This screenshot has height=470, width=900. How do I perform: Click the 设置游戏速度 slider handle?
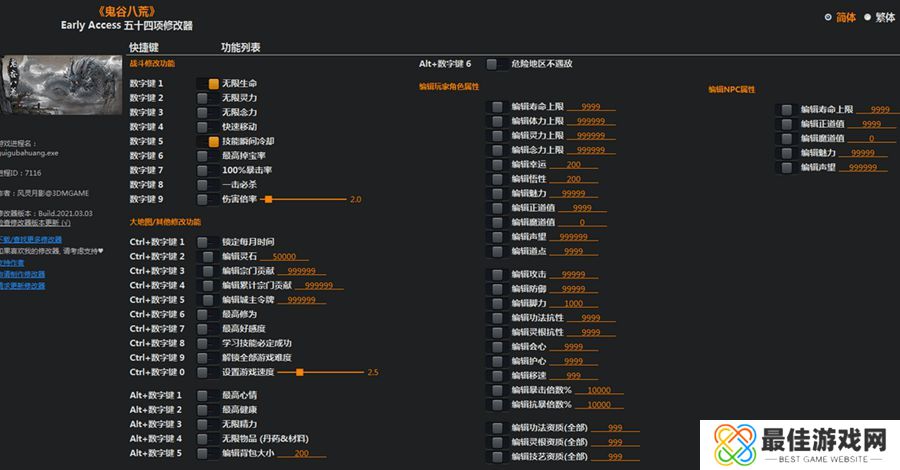(x=299, y=372)
